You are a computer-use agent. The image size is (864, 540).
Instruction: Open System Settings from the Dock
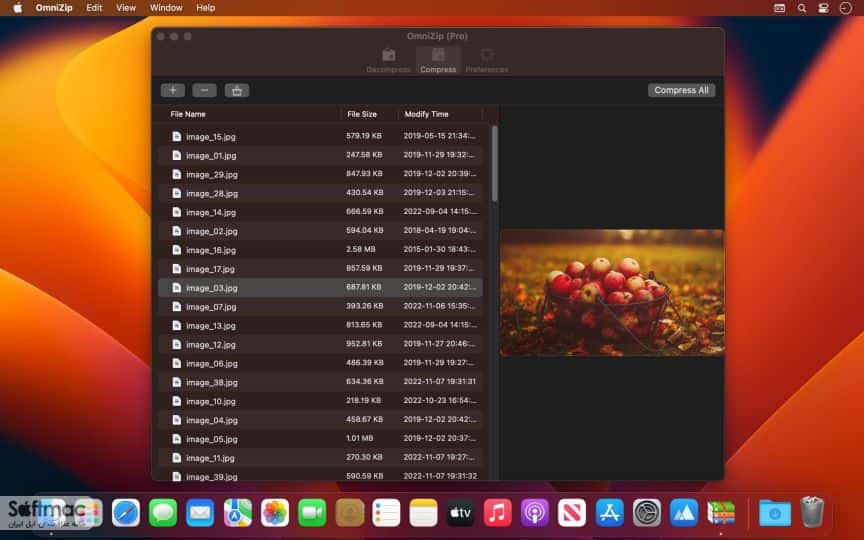[x=647, y=513]
